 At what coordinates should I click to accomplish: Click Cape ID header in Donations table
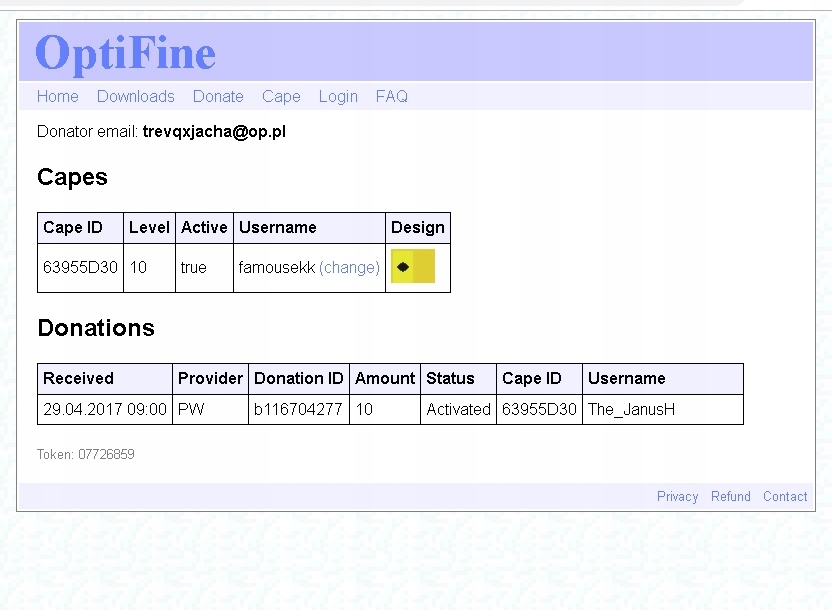pos(539,379)
